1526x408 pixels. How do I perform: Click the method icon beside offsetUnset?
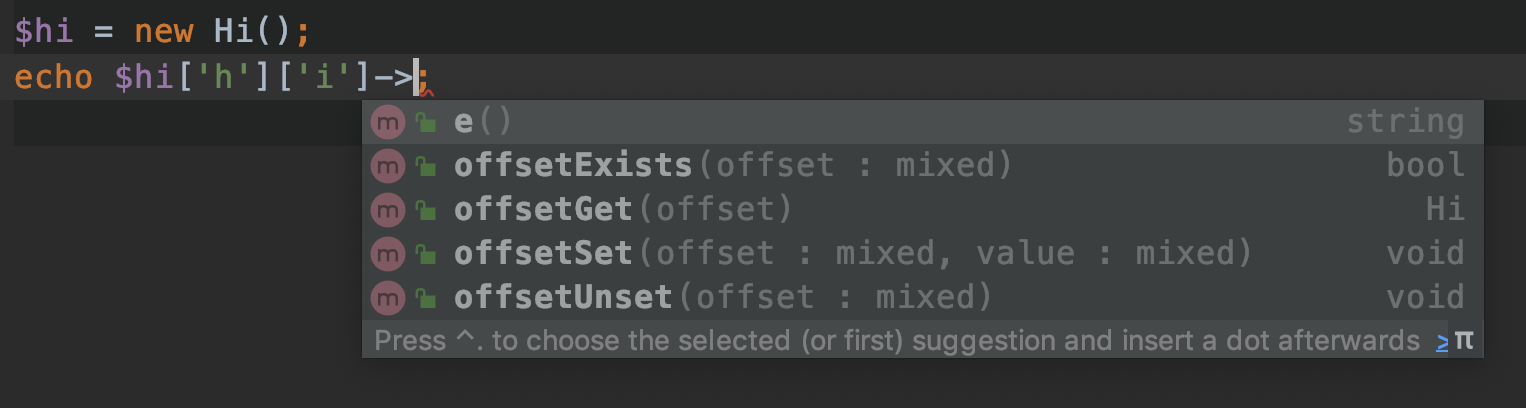pyautogui.click(x=386, y=297)
